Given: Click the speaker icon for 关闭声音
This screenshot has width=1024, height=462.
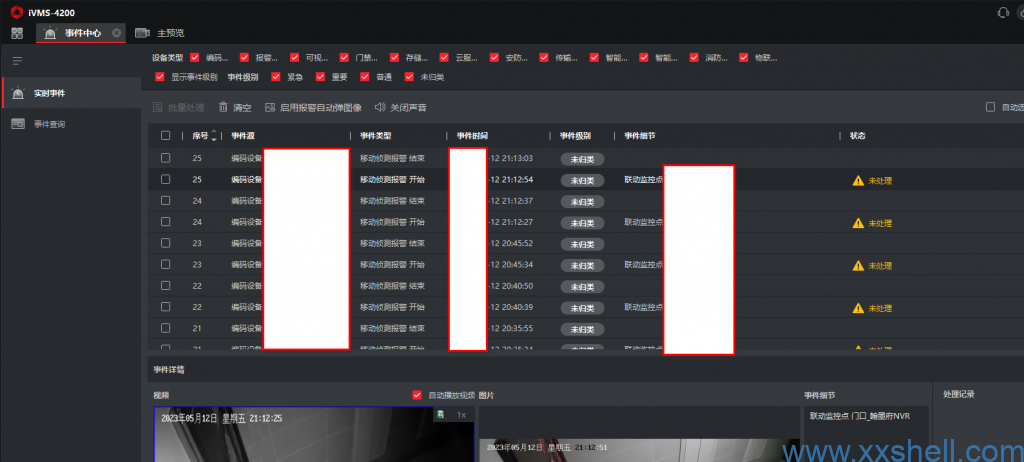Looking at the screenshot, I should point(380,107).
